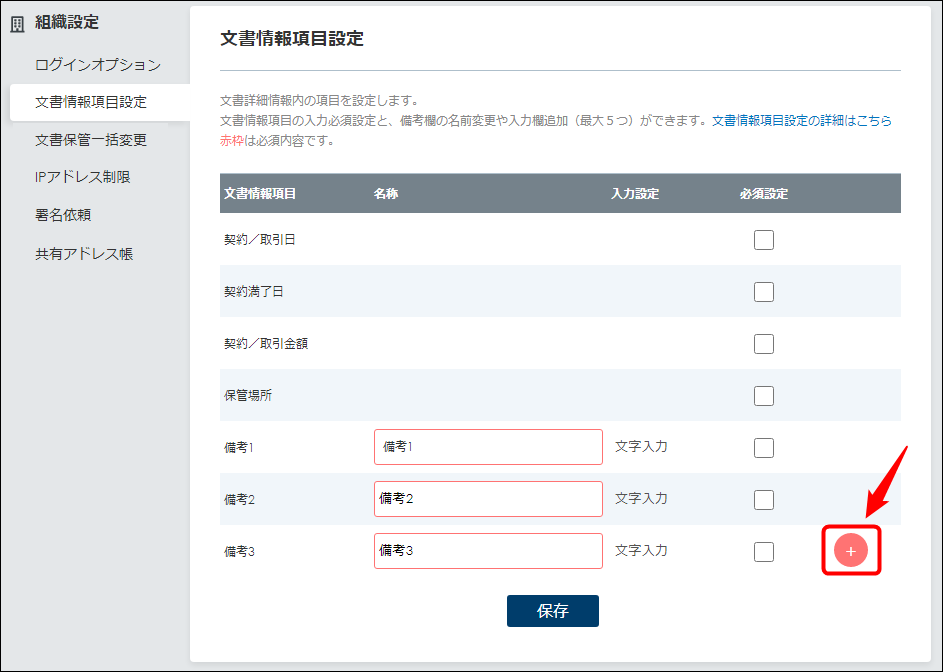Enable required setting for 備考1

764,448
